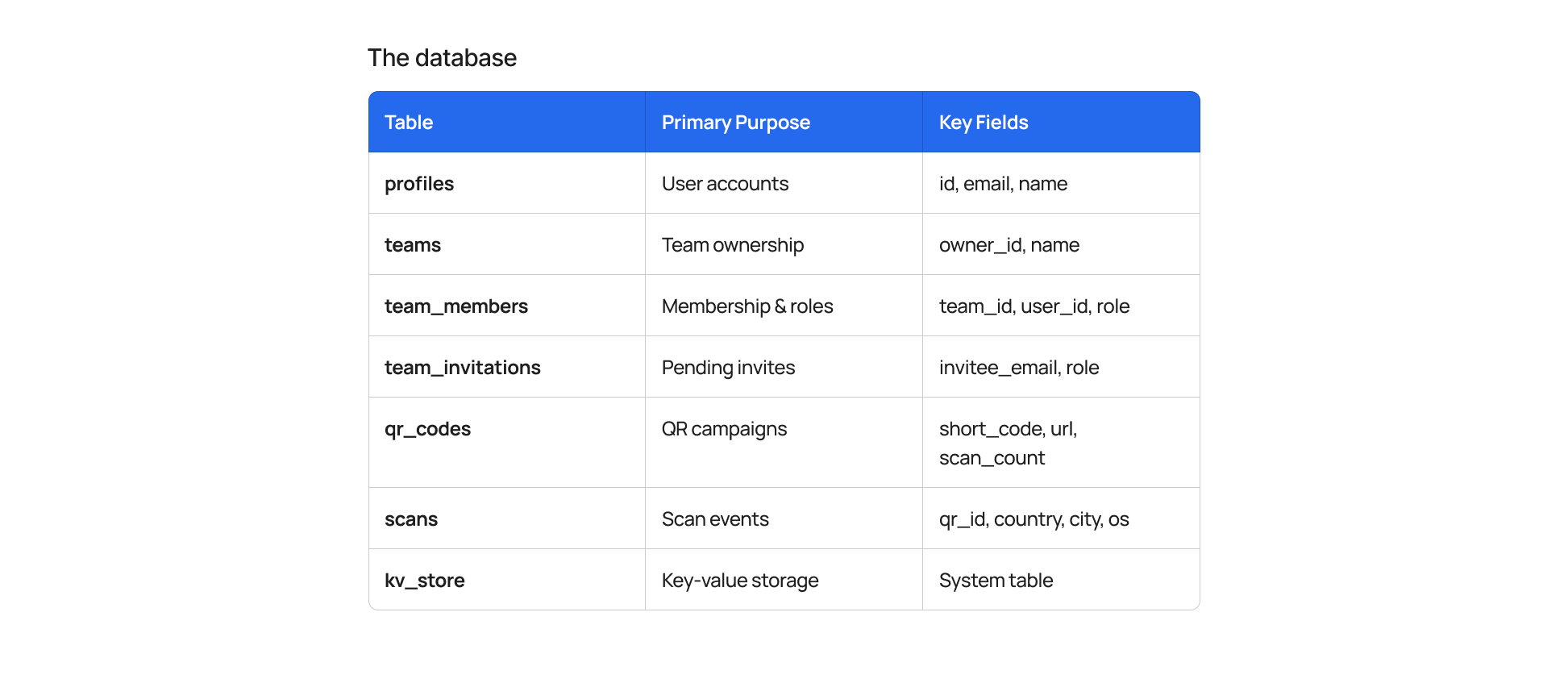Click the 'qr_codes' table name cell
Viewport: 1568px width, 683px height.
click(507, 443)
